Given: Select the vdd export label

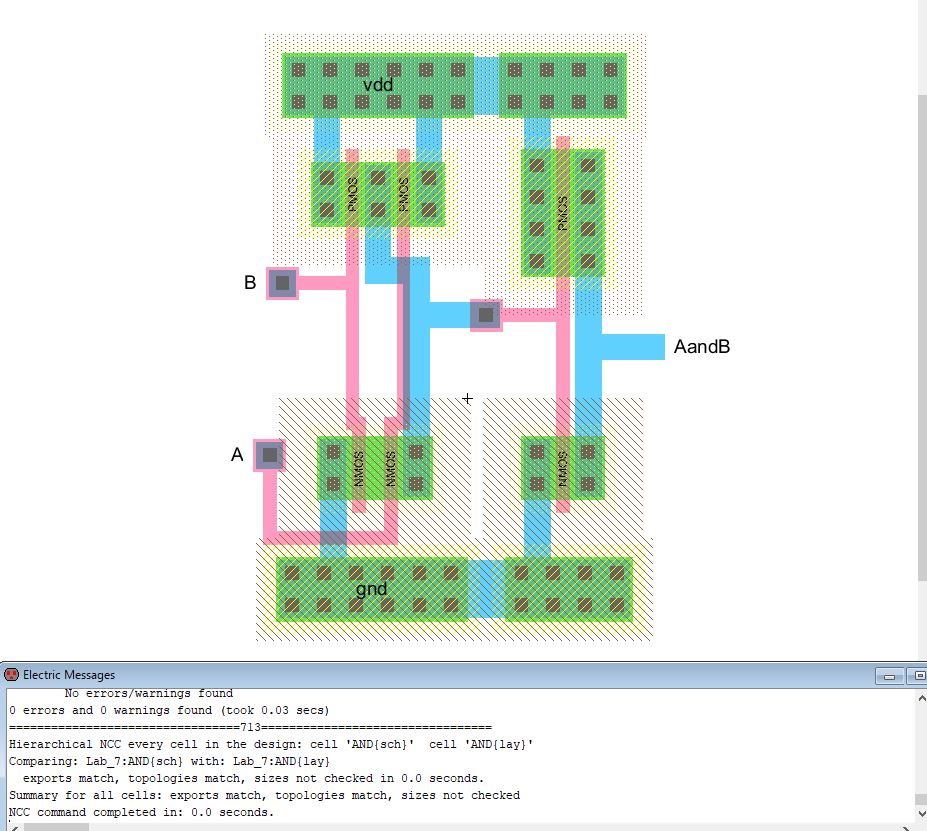Looking at the screenshot, I should tap(378, 85).
